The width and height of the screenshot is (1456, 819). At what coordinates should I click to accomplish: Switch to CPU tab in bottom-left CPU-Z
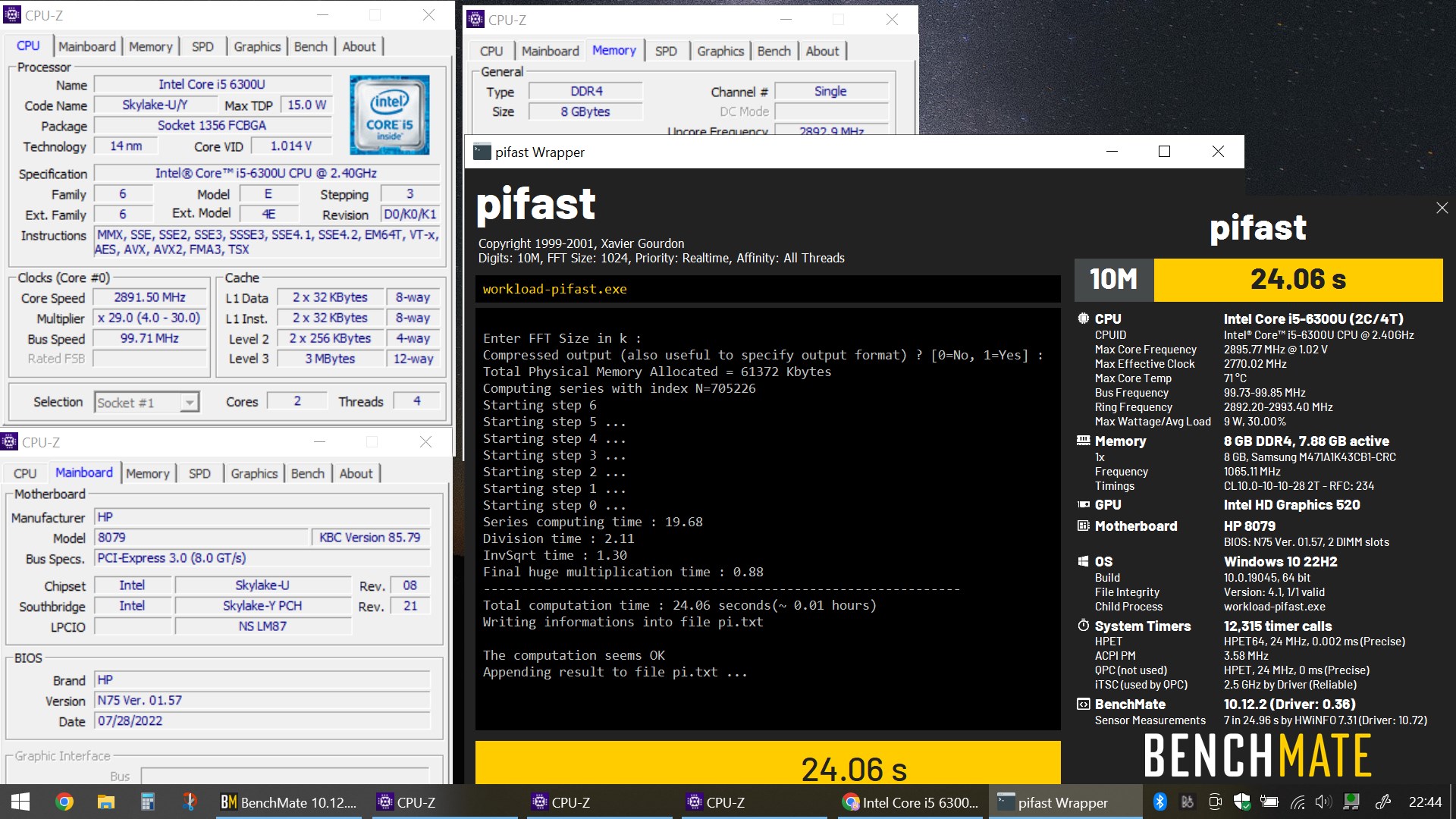coord(25,473)
